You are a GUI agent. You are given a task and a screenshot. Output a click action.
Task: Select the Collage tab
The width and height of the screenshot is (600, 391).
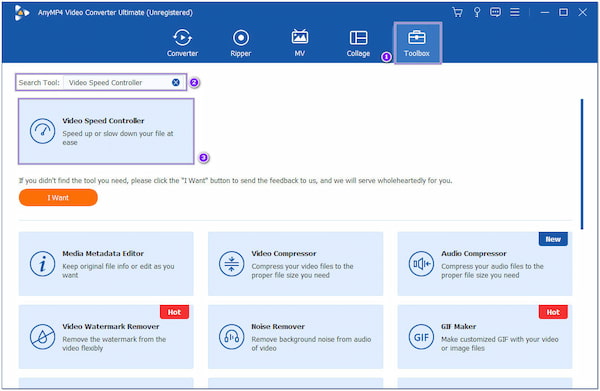(x=358, y=43)
